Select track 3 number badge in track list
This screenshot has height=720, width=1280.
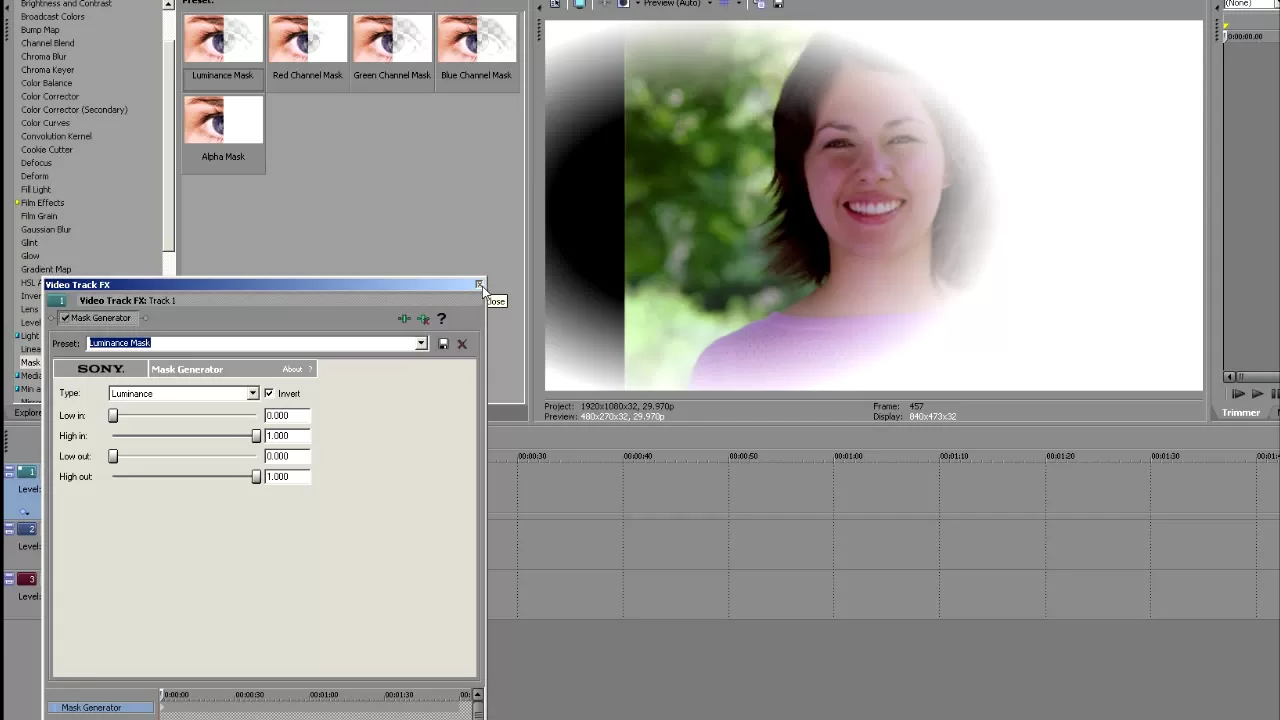click(29, 578)
